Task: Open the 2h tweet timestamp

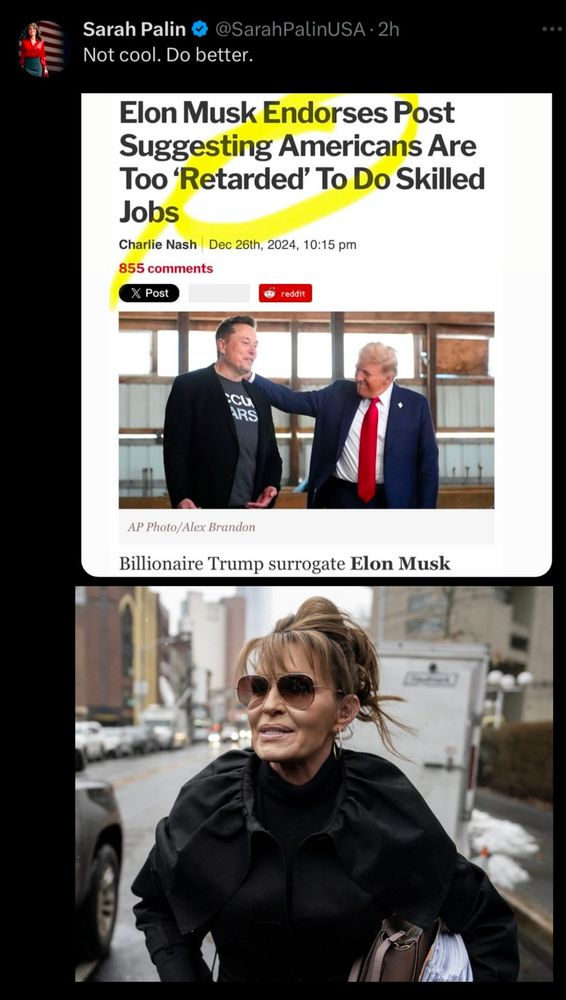Action: (389, 29)
